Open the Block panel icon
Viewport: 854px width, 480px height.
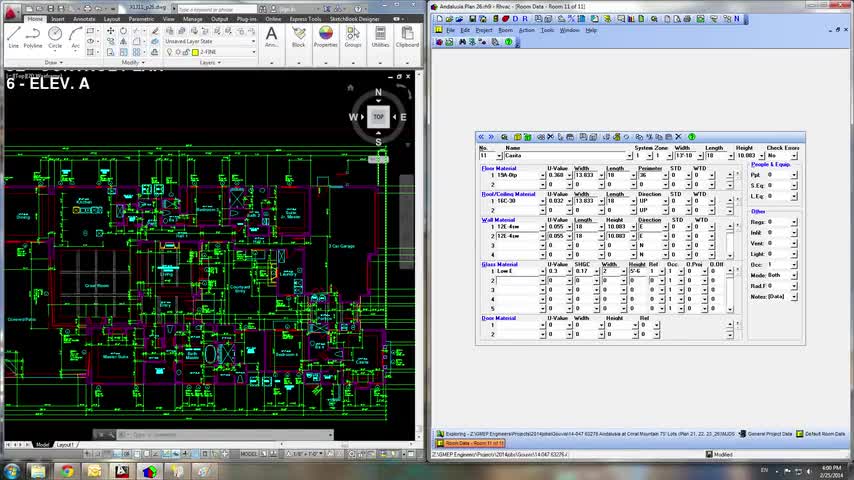[298, 35]
